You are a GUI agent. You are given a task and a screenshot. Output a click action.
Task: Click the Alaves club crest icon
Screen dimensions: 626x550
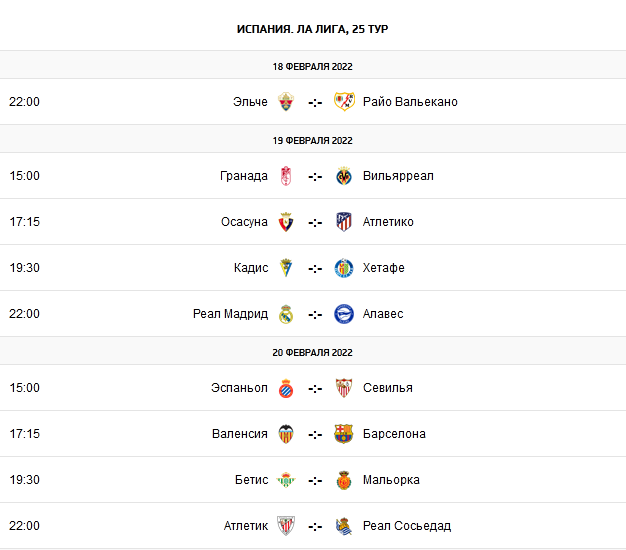click(x=344, y=314)
